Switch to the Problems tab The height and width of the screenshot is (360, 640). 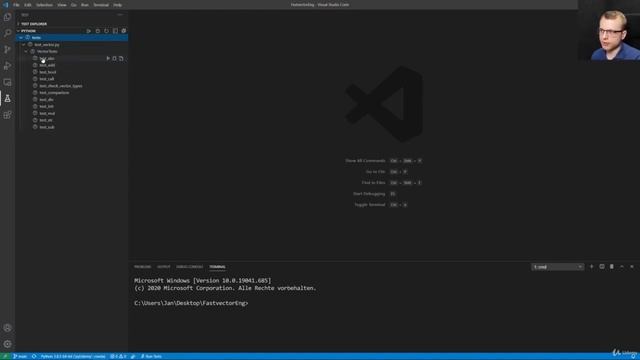(142, 267)
